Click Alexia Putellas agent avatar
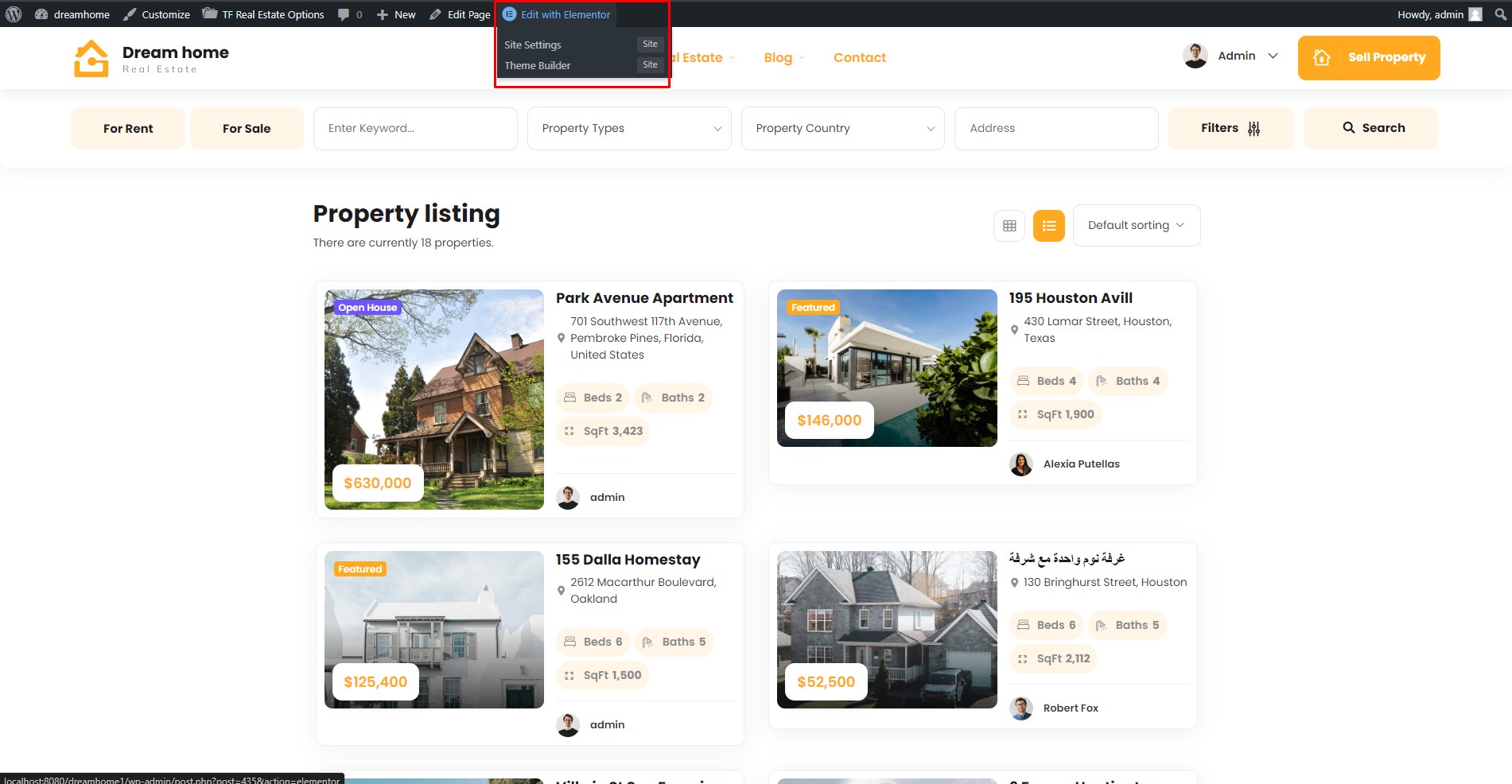 point(1021,464)
